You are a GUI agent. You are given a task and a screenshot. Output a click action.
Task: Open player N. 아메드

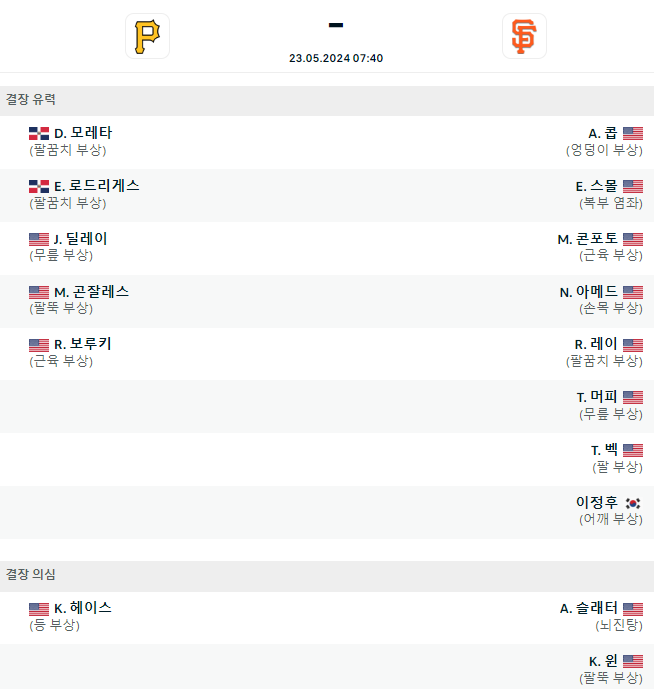[589, 292]
